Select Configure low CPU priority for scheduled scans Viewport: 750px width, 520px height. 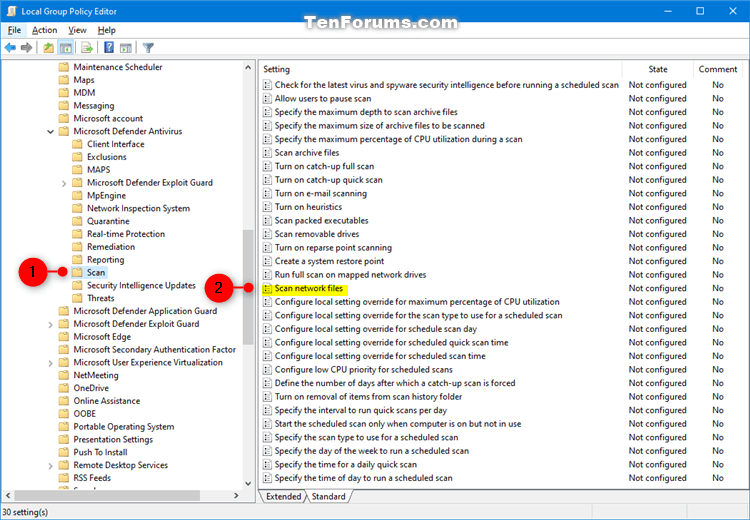pyautogui.click(x=364, y=370)
